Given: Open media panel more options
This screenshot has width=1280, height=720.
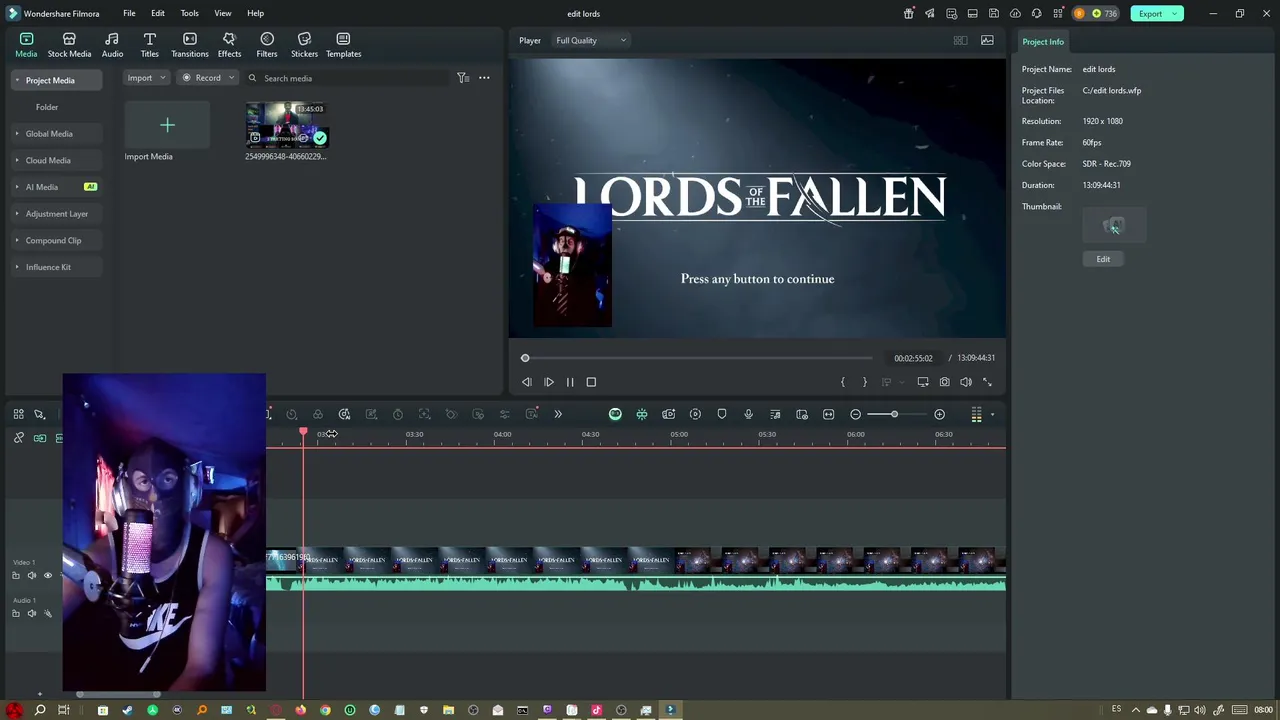Looking at the screenshot, I should [x=484, y=78].
